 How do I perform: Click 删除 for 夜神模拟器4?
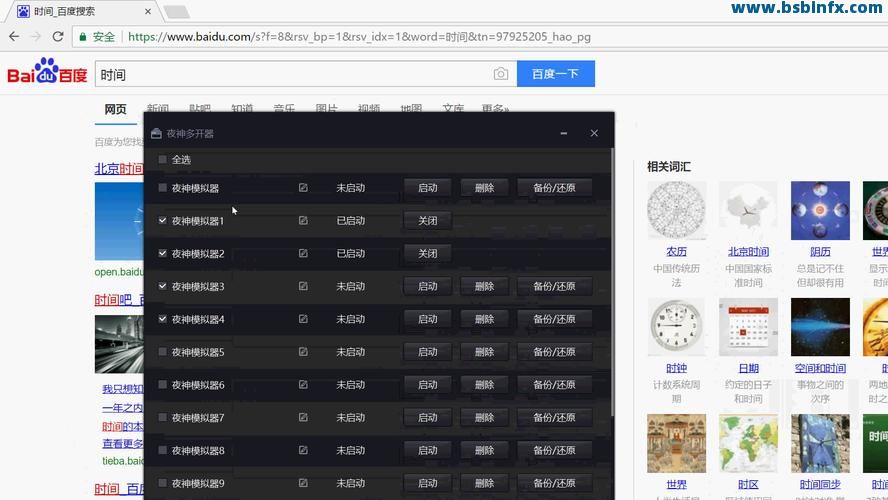pyautogui.click(x=484, y=319)
